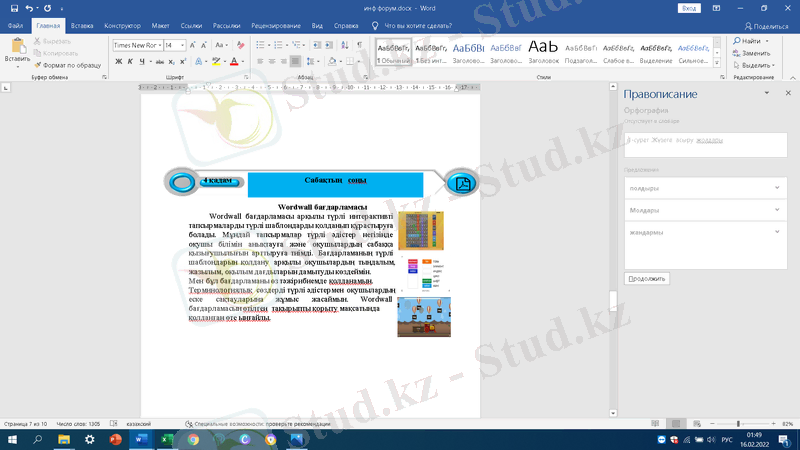Switch to Print Layout view in status bar
The width and height of the screenshot is (800, 450).
point(676,423)
